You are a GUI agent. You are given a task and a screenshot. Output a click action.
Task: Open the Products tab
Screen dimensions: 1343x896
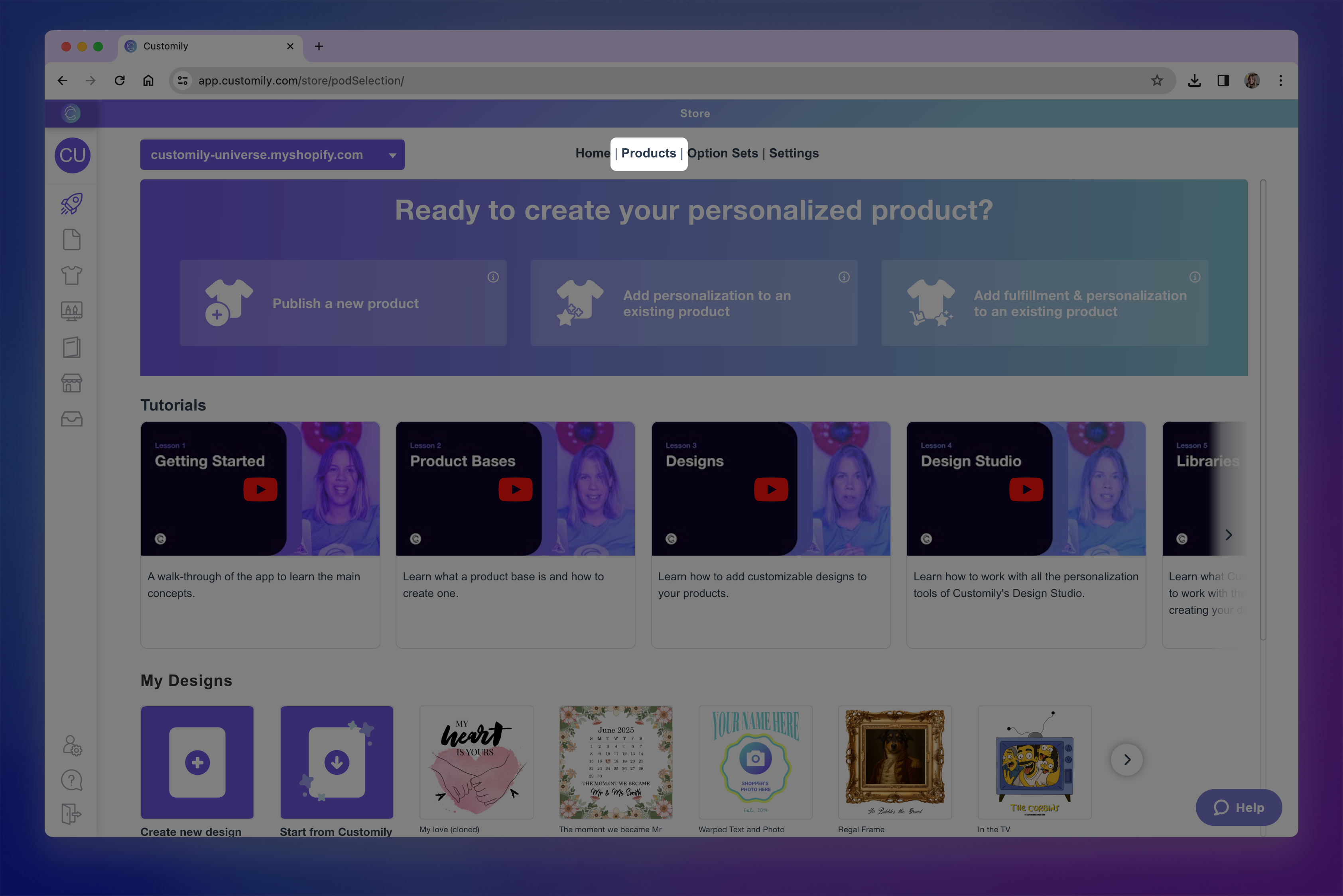(x=648, y=153)
